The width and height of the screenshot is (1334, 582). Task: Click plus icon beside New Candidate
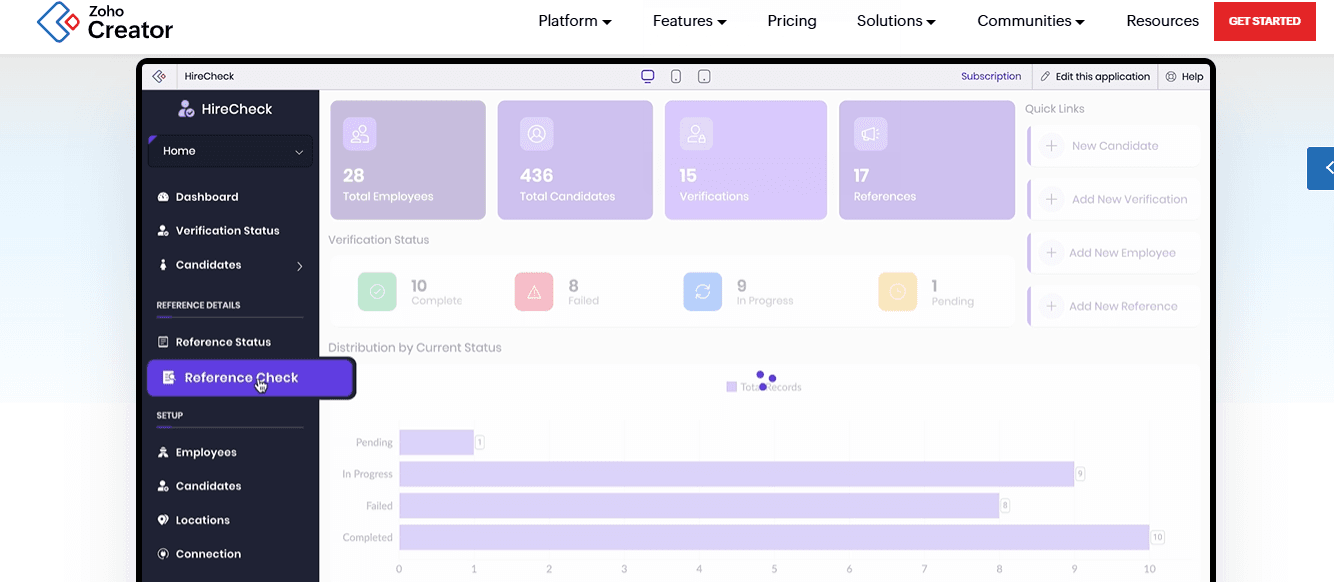pyautogui.click(x=1052, y=146)
